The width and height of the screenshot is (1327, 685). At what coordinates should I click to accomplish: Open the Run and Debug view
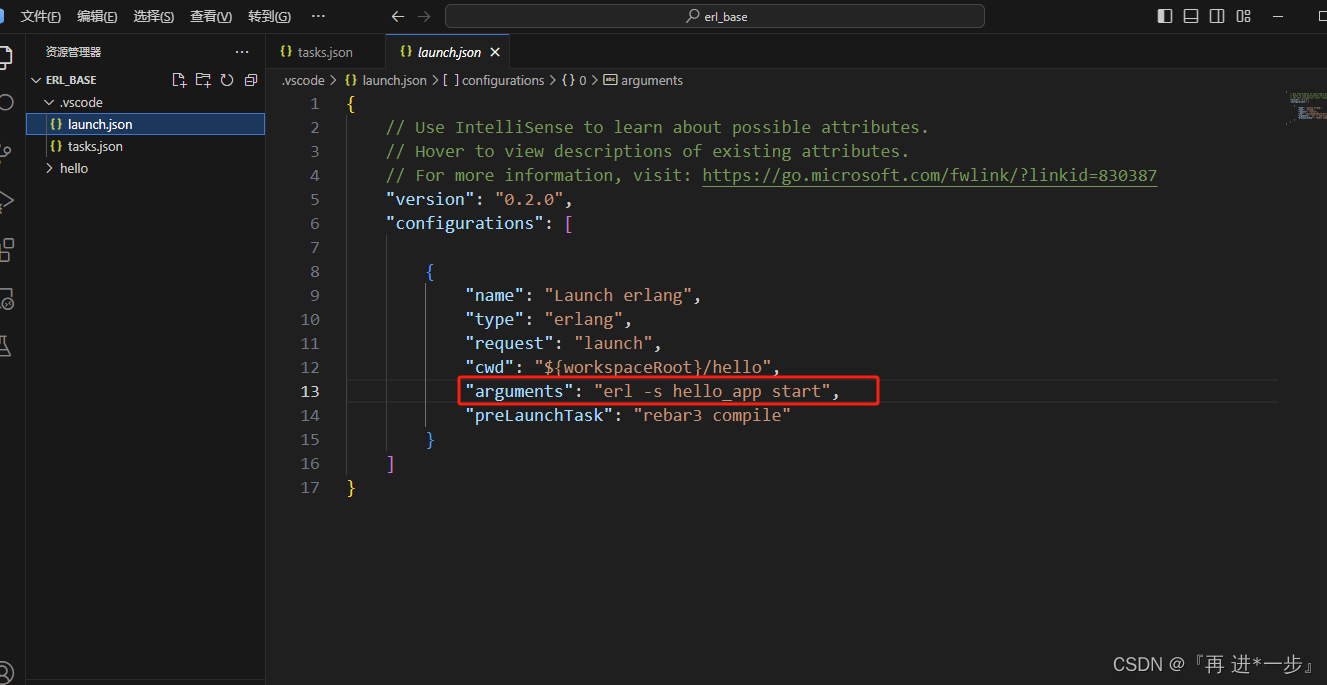point(8,200)
